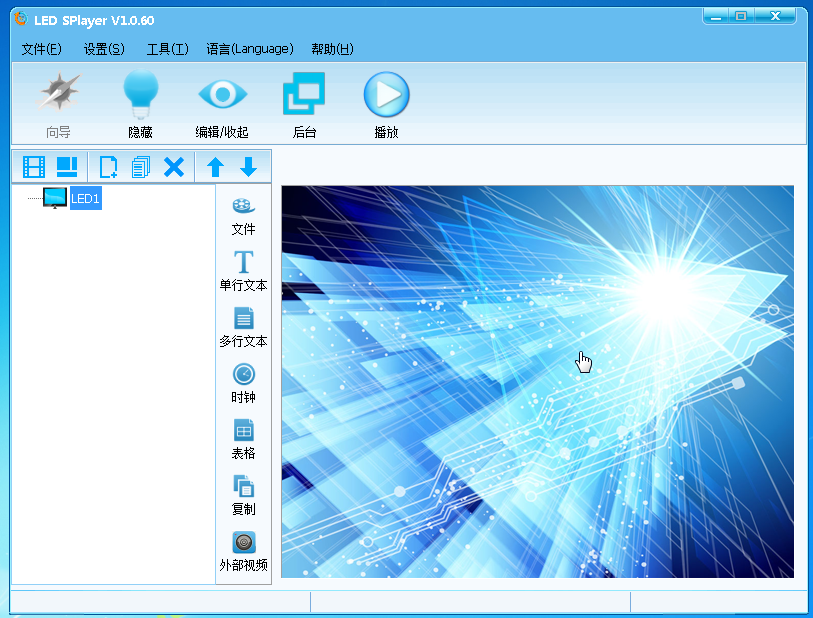813x618 pixels.
Task: Insert a 表格 table element
Action: [243, 439]
